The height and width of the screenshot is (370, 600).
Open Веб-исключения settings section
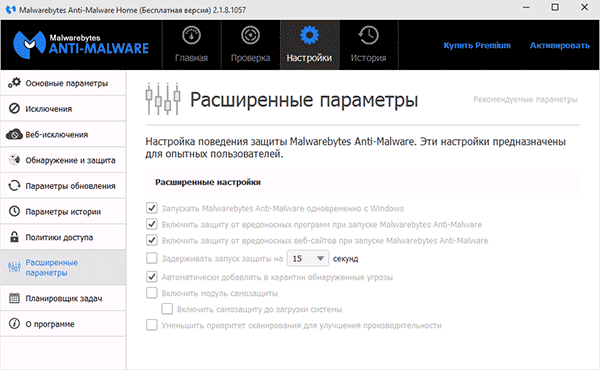pyautogui.click(x=63, y=134)
